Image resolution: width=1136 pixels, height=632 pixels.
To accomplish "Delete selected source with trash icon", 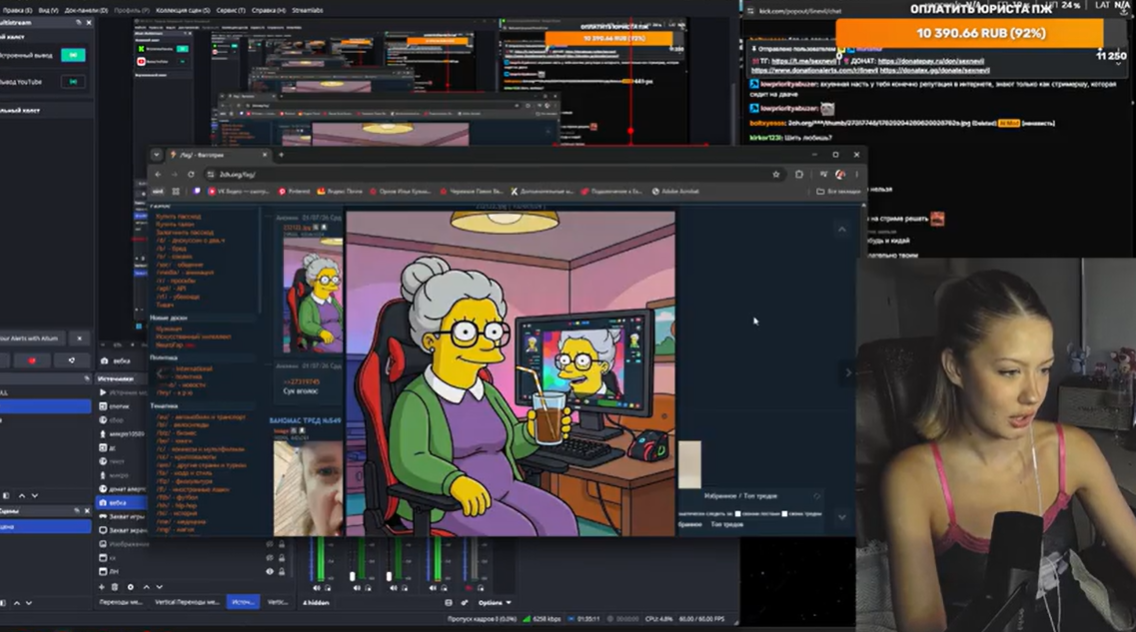I will (x=114, y=587).
